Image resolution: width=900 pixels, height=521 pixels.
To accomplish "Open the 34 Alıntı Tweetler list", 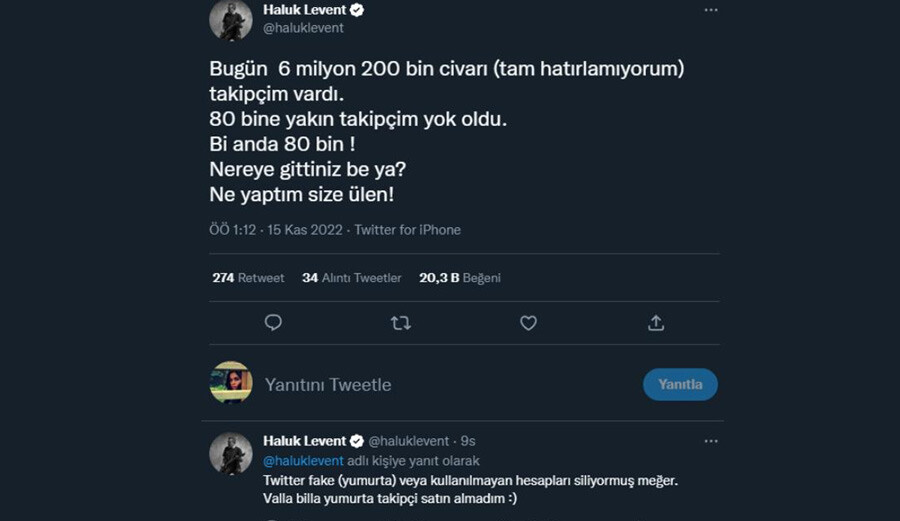I will [x=352, y=278].
